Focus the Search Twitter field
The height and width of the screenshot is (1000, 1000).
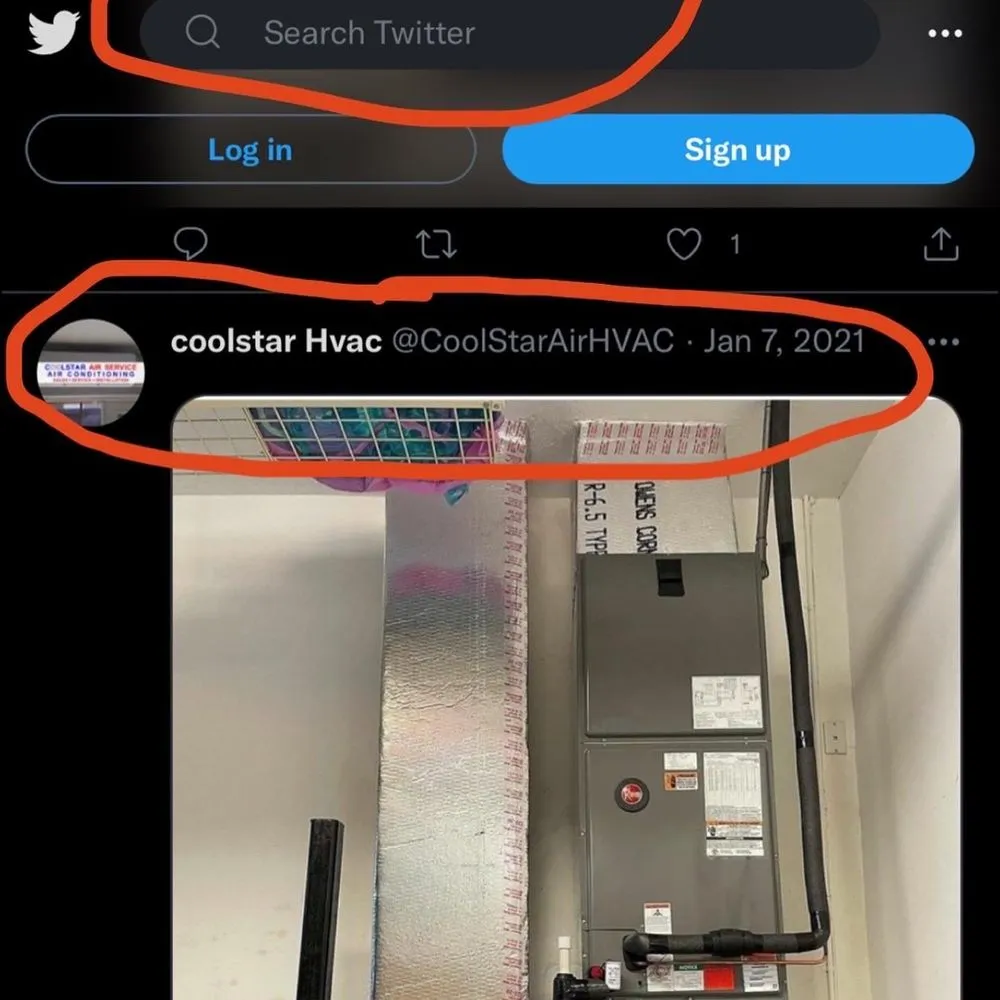(510, 33)
